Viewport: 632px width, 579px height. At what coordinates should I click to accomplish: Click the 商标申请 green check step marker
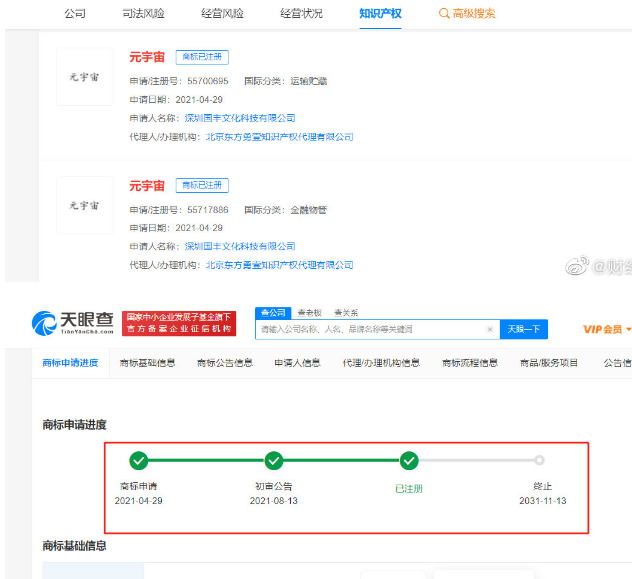coord(139,460)
